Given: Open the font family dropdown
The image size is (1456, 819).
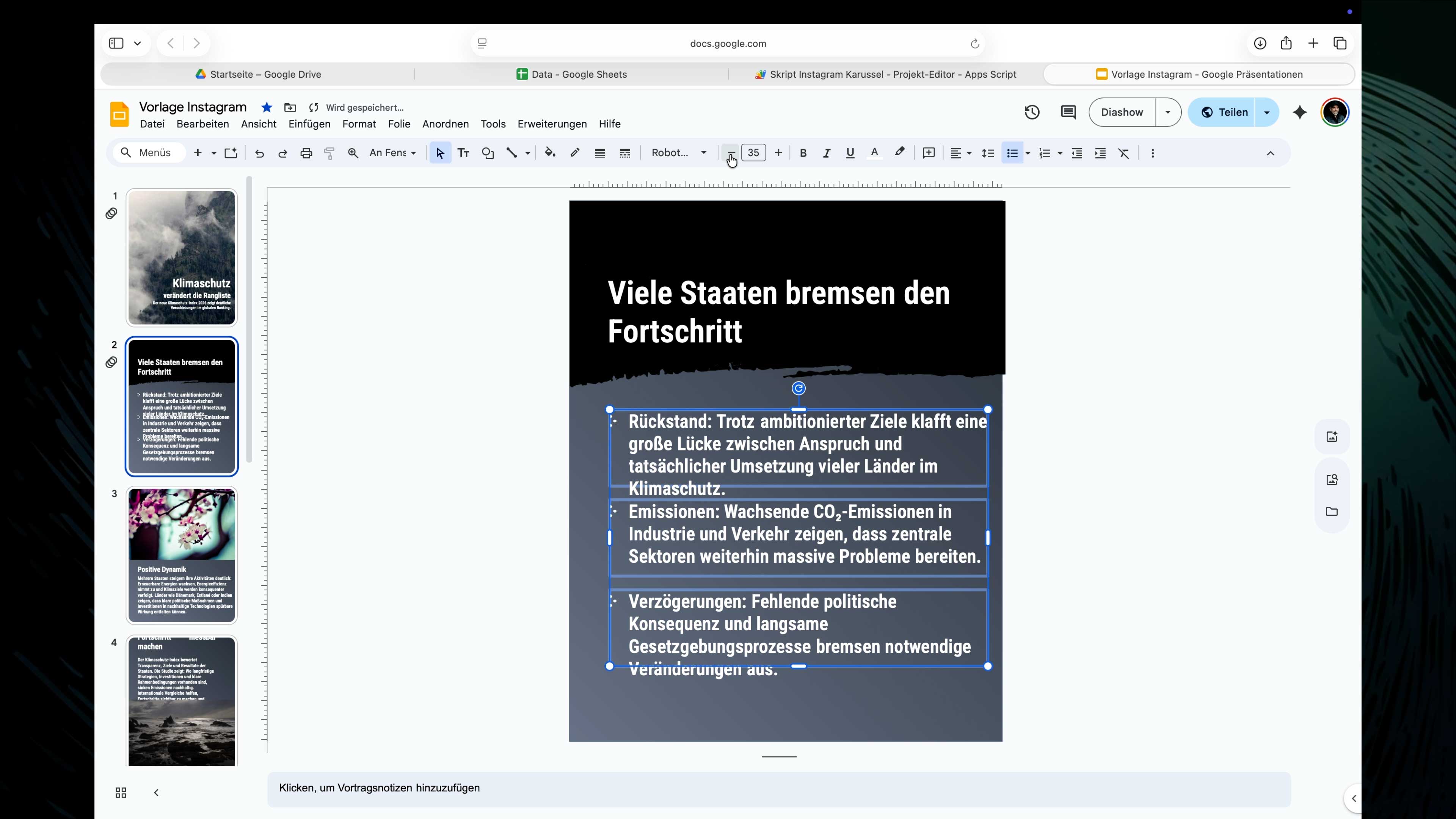Looking at the screenshot, I should (x=678, y=152).
